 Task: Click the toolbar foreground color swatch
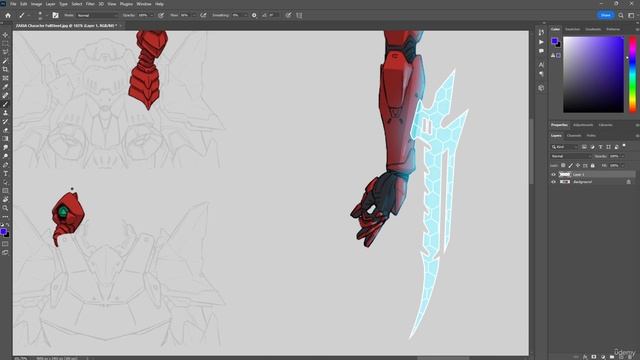tap(4, 232)
